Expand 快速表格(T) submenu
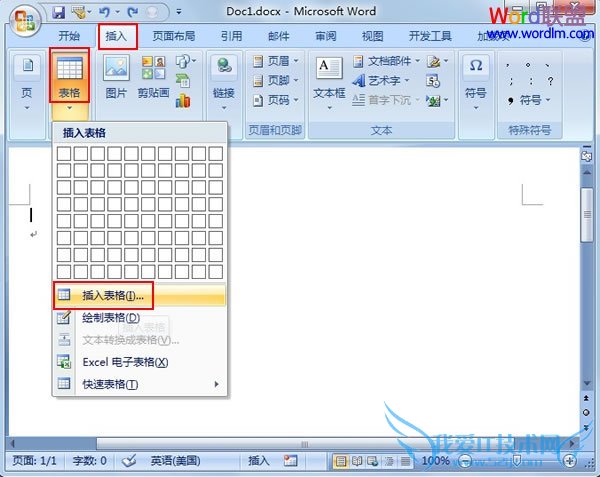600x477 pixels. [x=140, y=384]
